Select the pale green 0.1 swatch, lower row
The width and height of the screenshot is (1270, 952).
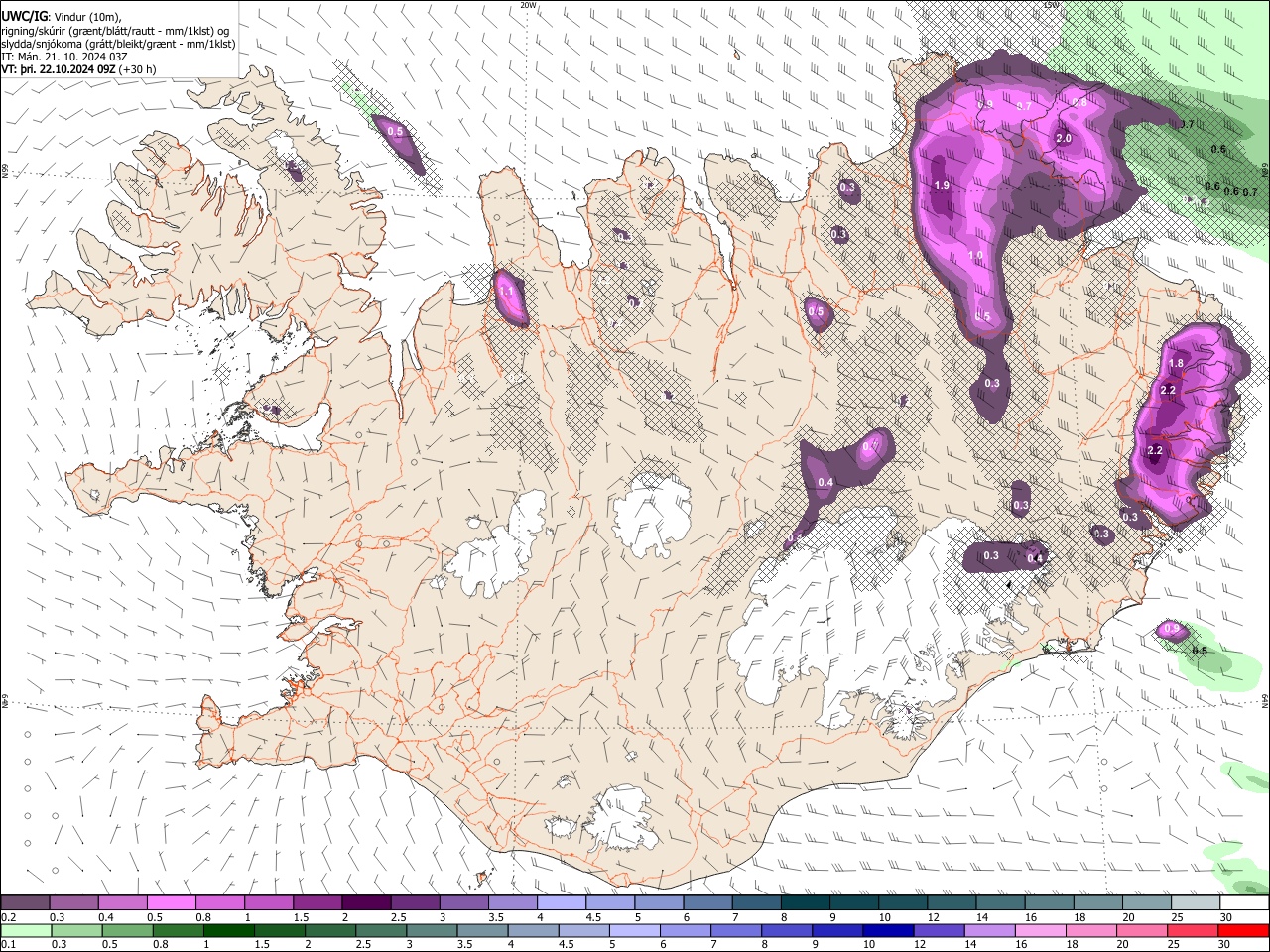25,930
